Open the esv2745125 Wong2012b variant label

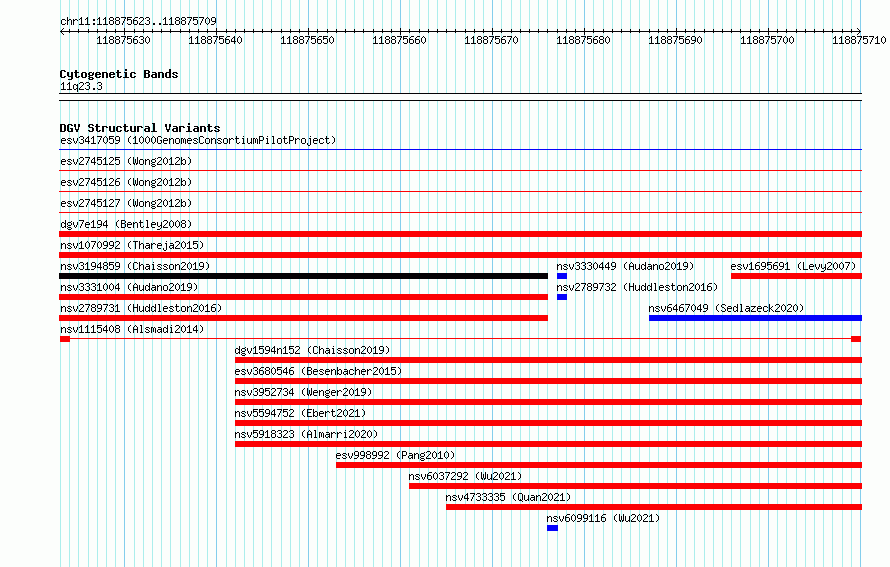click(x=126, y=161)
